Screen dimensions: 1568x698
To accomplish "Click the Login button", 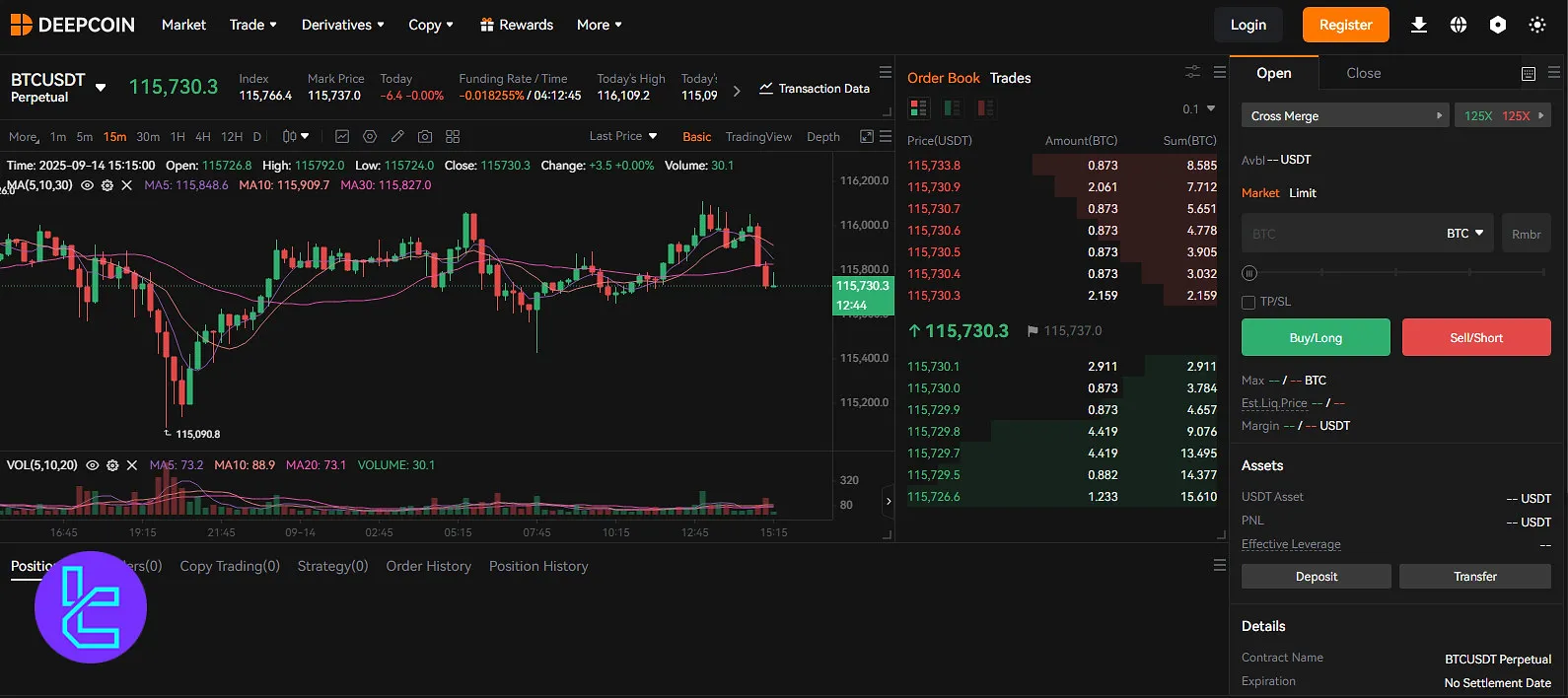I will [1247, 25].
